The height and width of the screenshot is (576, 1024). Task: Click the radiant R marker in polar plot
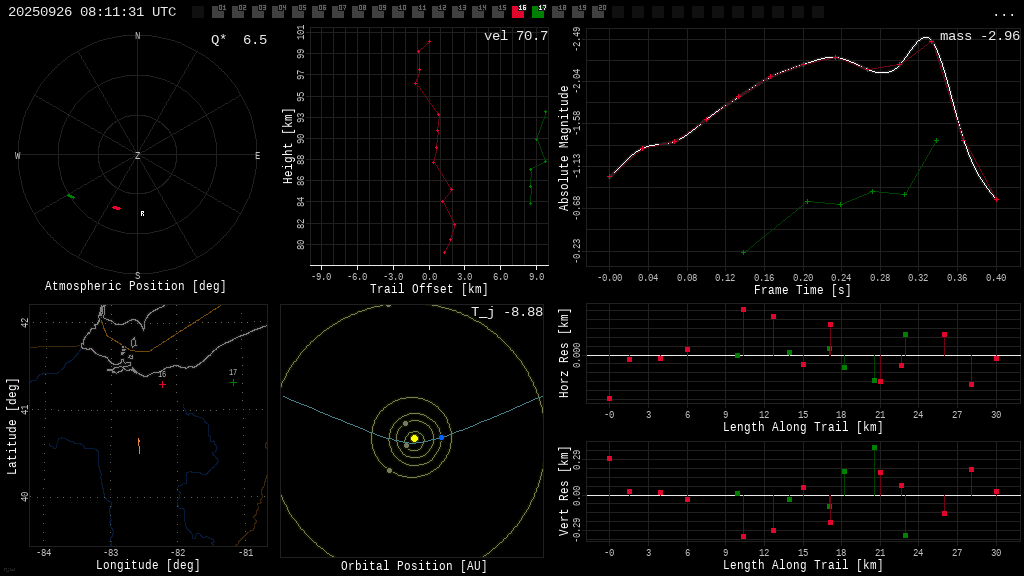[x=142, y=214]
